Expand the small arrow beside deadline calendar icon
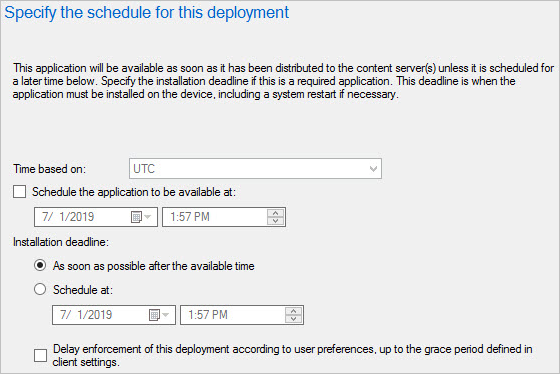Image resolution: width=560 pixels, height=374 pixels. click(165, 315)
